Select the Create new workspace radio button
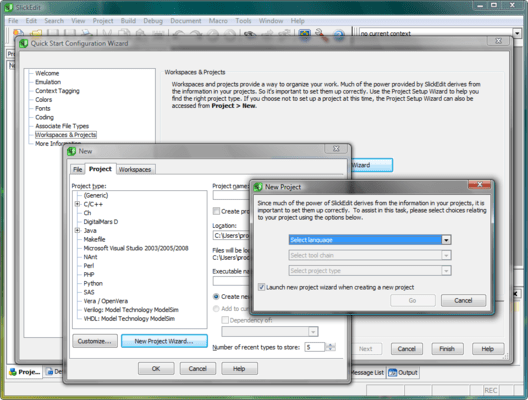The width and height of the screenshot is (528, 400). (x=216, y=297)
